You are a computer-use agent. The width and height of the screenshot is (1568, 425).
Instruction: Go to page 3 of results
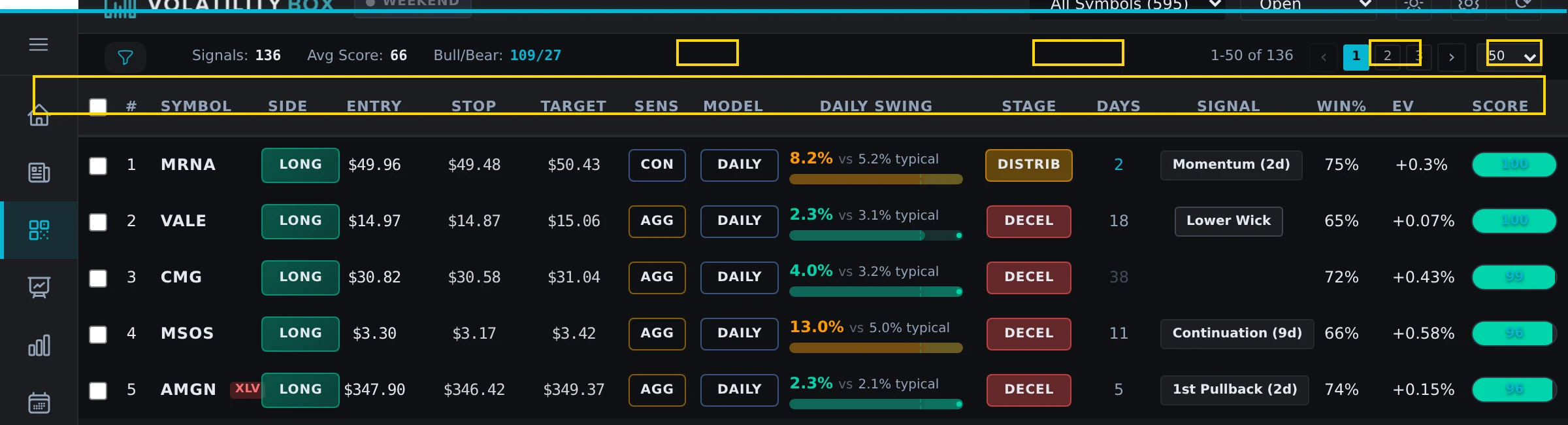click(x=1418, y=57)
